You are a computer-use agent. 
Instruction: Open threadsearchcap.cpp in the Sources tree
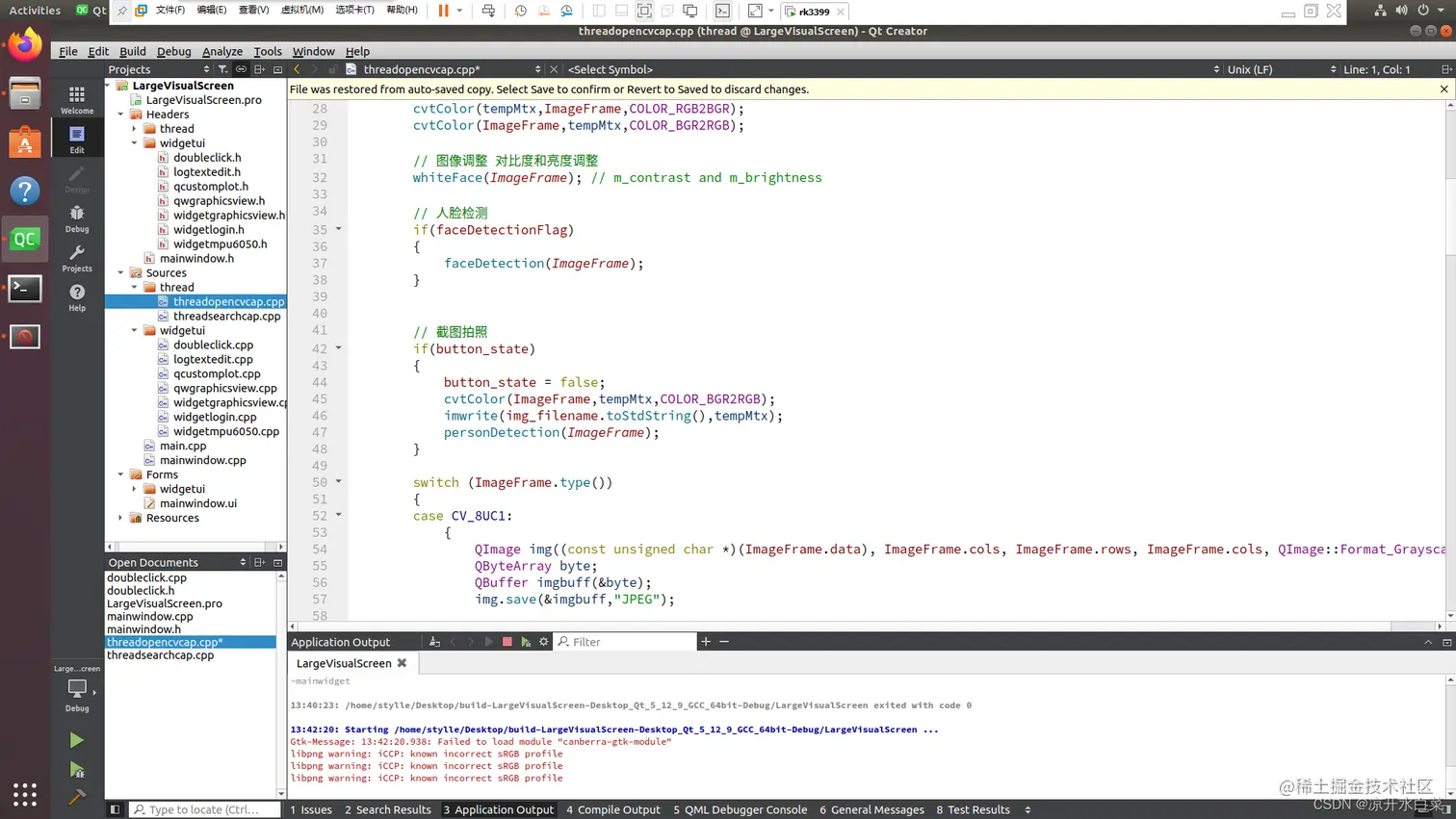pos(227,316)
